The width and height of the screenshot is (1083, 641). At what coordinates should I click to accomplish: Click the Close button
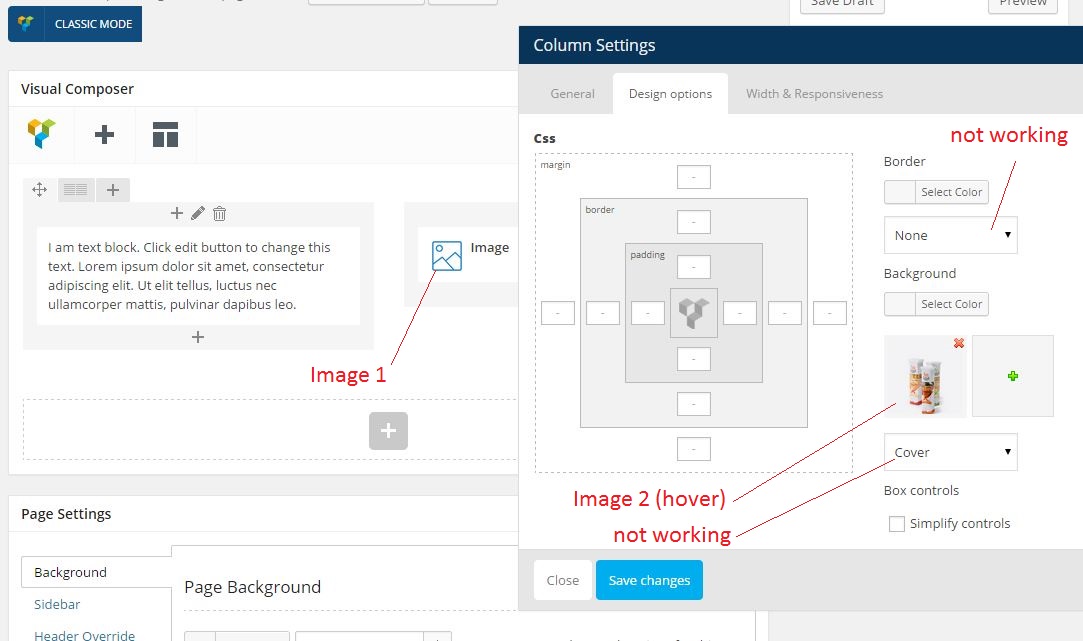tap(562, 580)
